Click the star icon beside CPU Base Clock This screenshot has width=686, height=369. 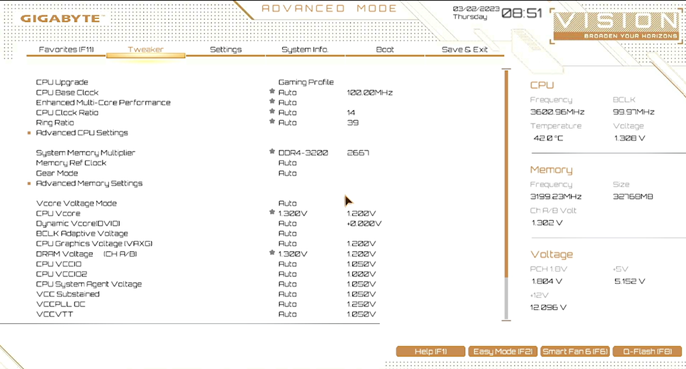pyautogui.click(x=272, y=91)
